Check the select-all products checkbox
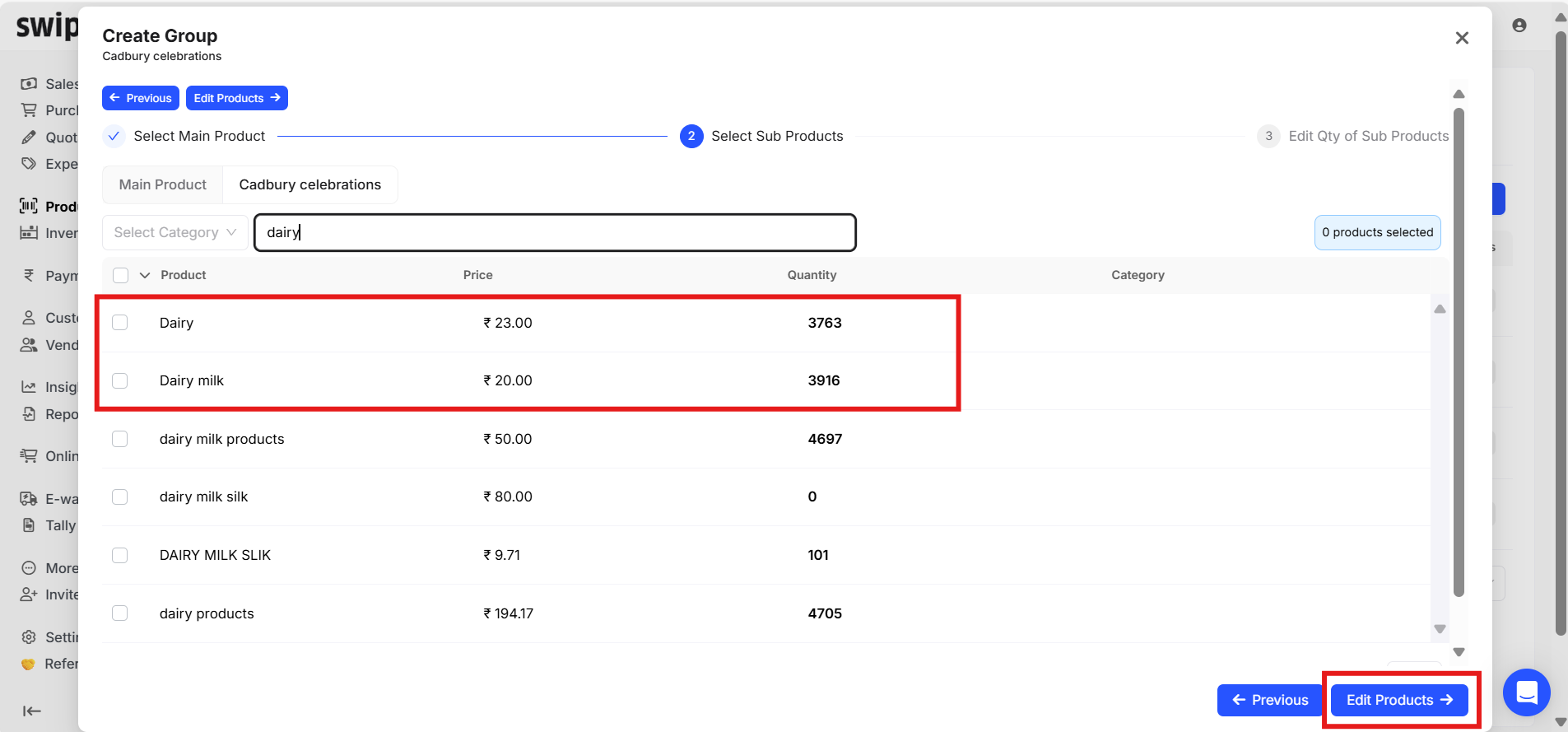Viewport: 1568px width, 732px height. click(x=121, y=275)
